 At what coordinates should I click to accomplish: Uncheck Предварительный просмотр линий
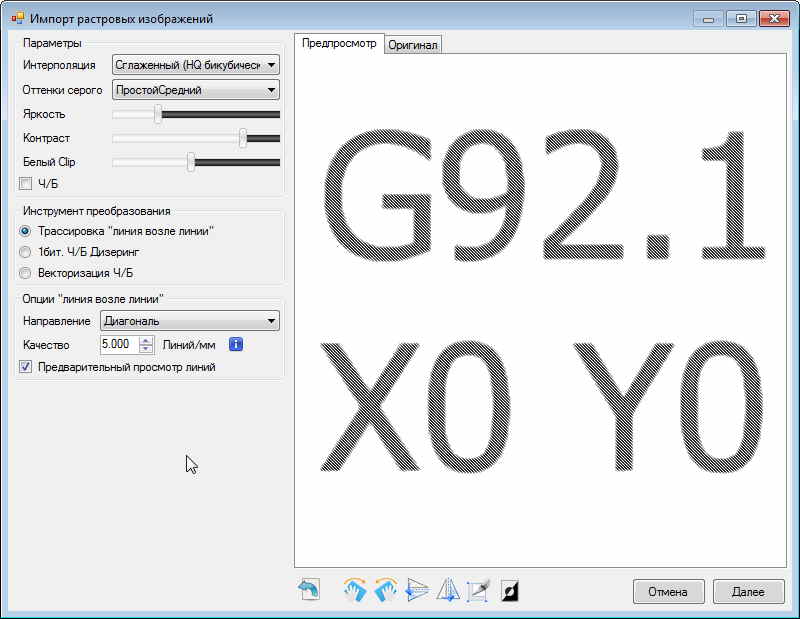click(x=26, y=367)
